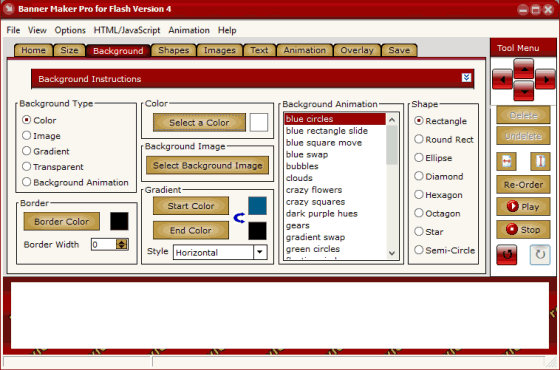Viewport: 560px width, 370px height.
Task: Center vertically using the vertical align icon
Action: pyautogui.click(x=540, y=161)
